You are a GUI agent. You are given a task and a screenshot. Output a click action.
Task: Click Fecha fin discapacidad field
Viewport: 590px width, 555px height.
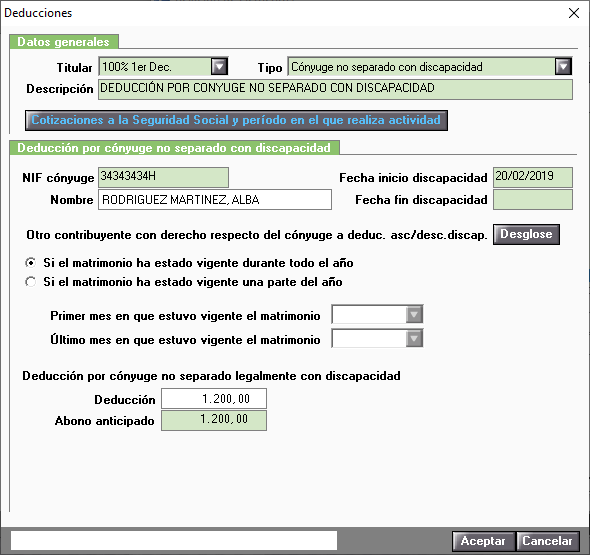tap(533, 199)
